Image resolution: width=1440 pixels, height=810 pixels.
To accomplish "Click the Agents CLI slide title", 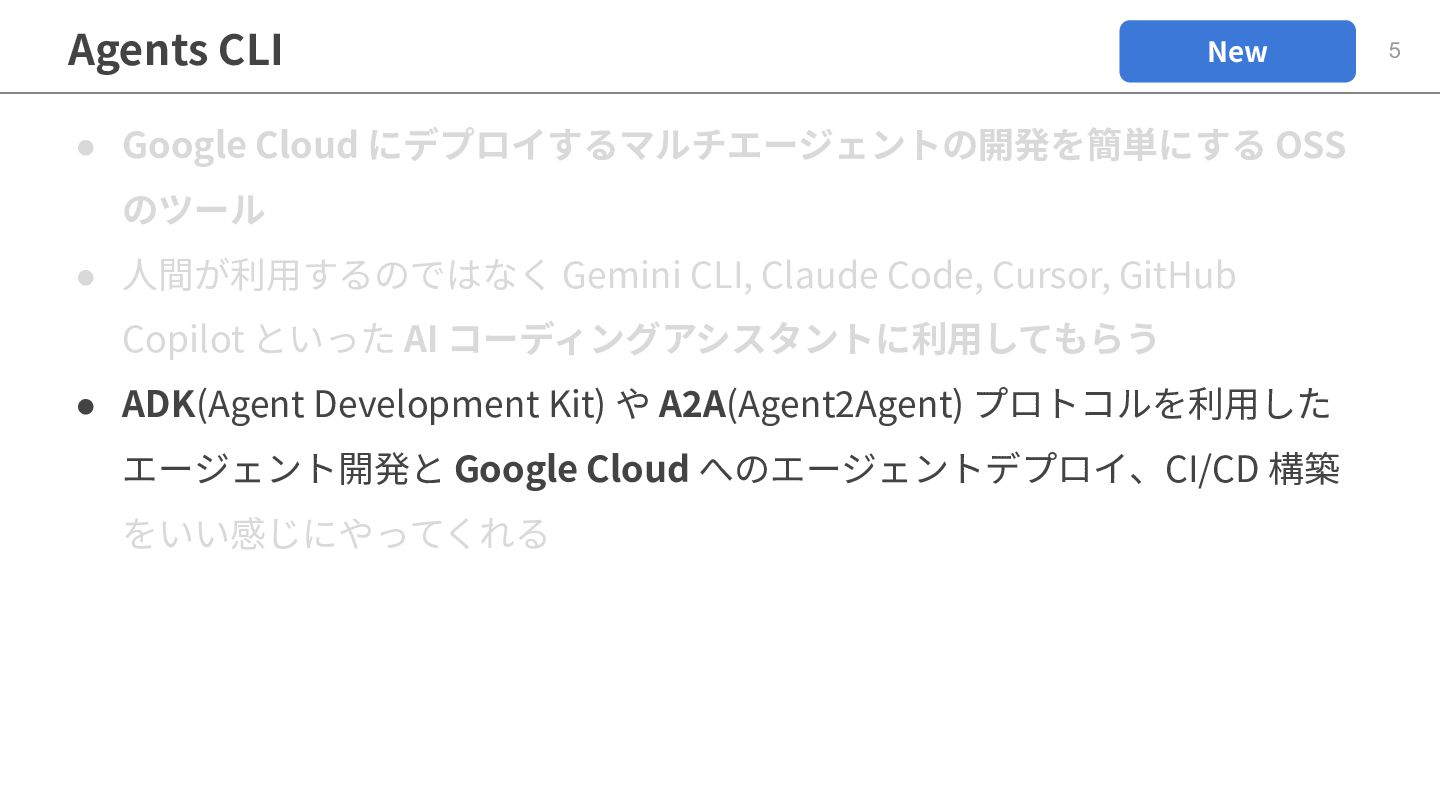I will click(x=175, y=50).
